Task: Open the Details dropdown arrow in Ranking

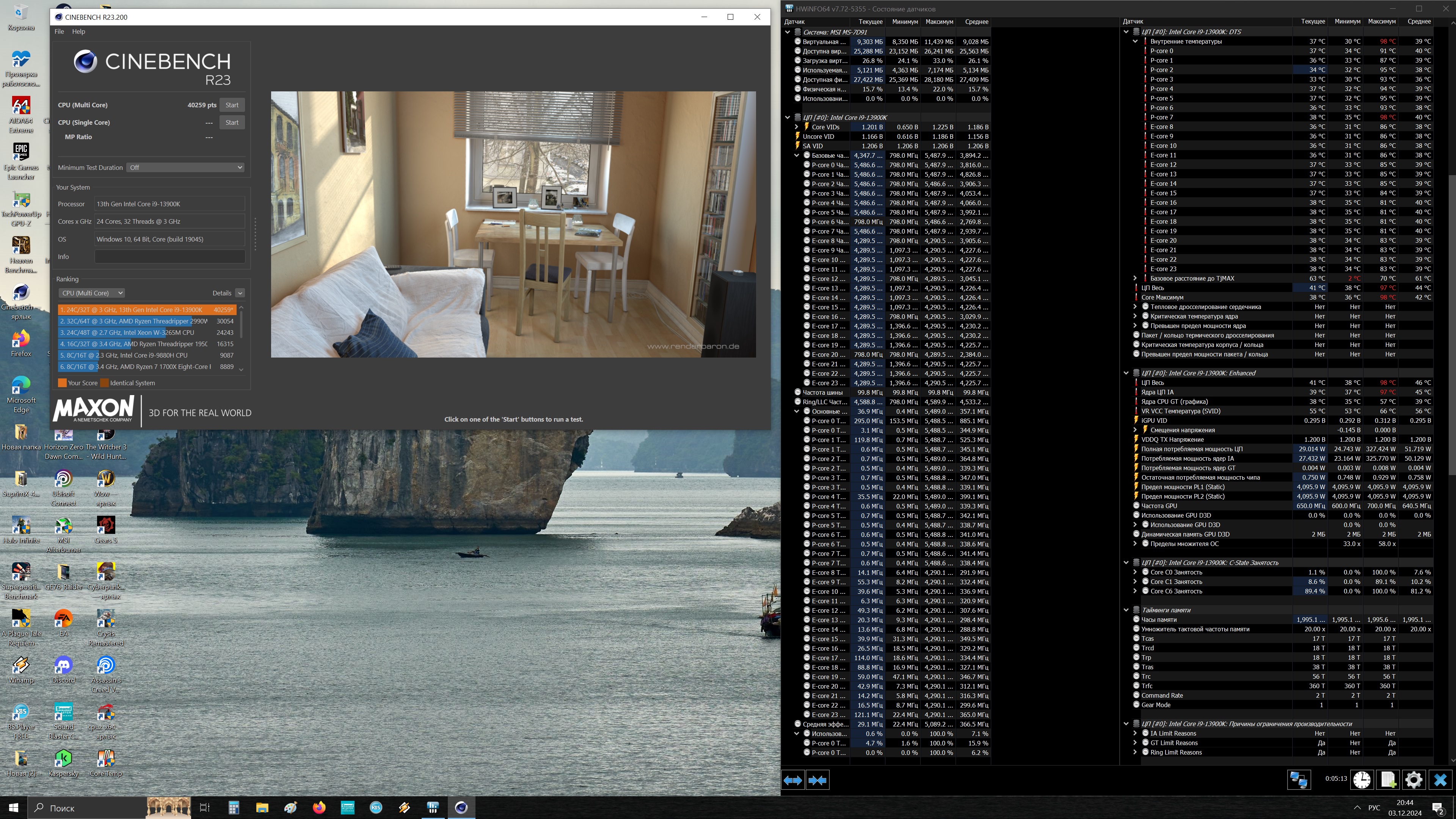Action: click(x=240, y=293)
